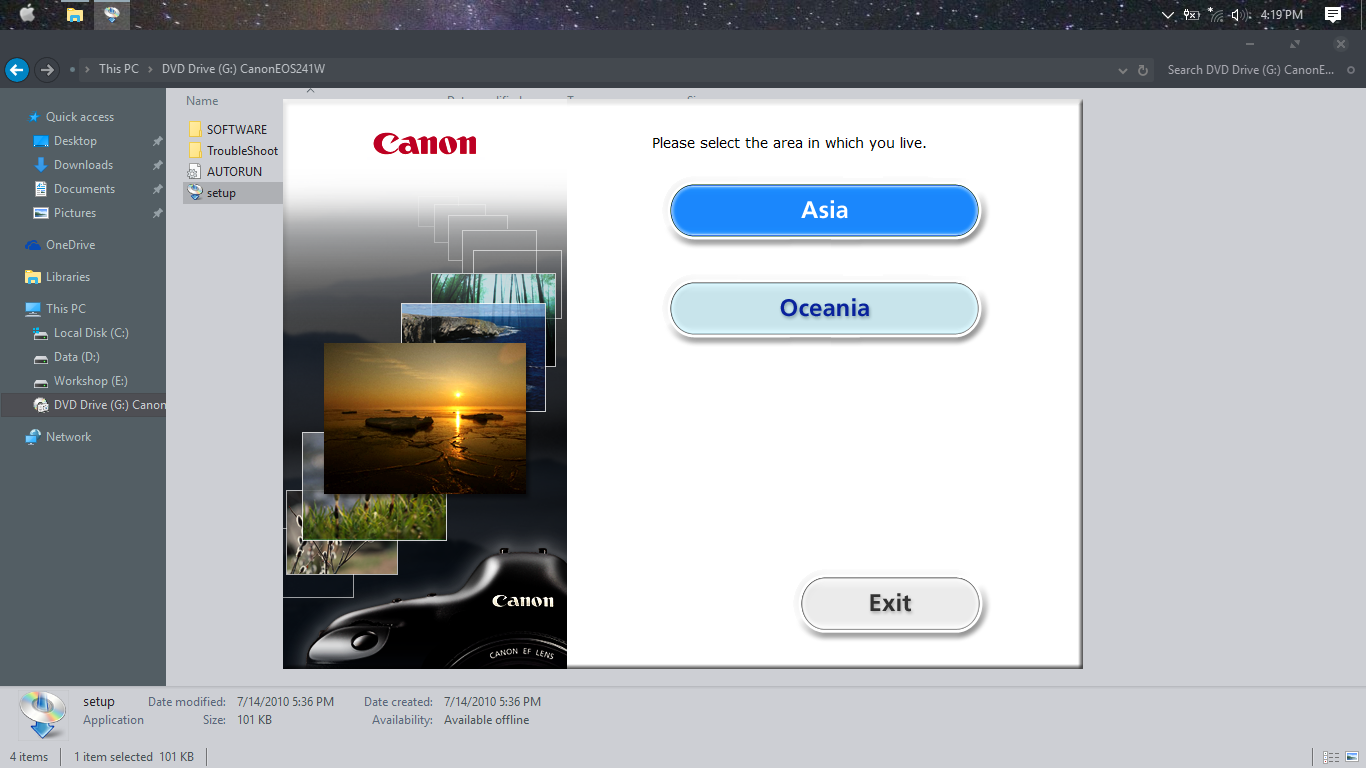Viewport: 1366px width, 768px height.
Task: Open the address bar history dropdown
Action: (x=1123, y=71)
